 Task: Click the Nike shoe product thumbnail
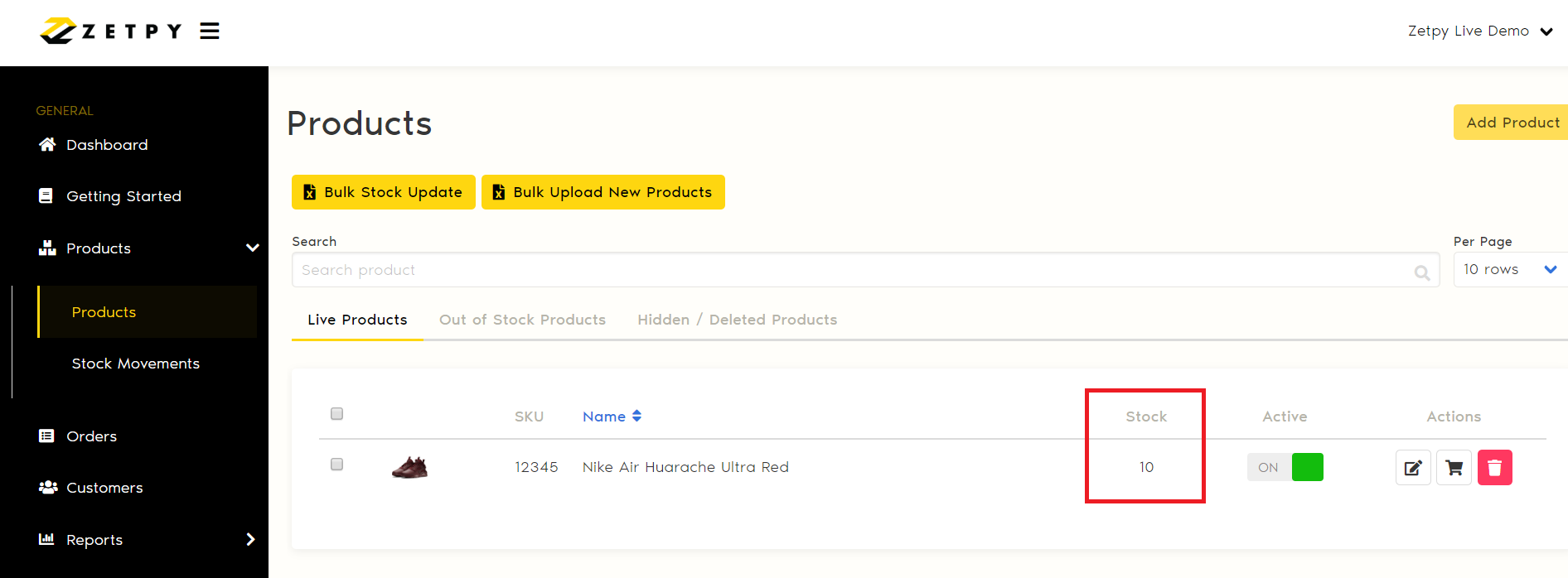click(409, 468)
